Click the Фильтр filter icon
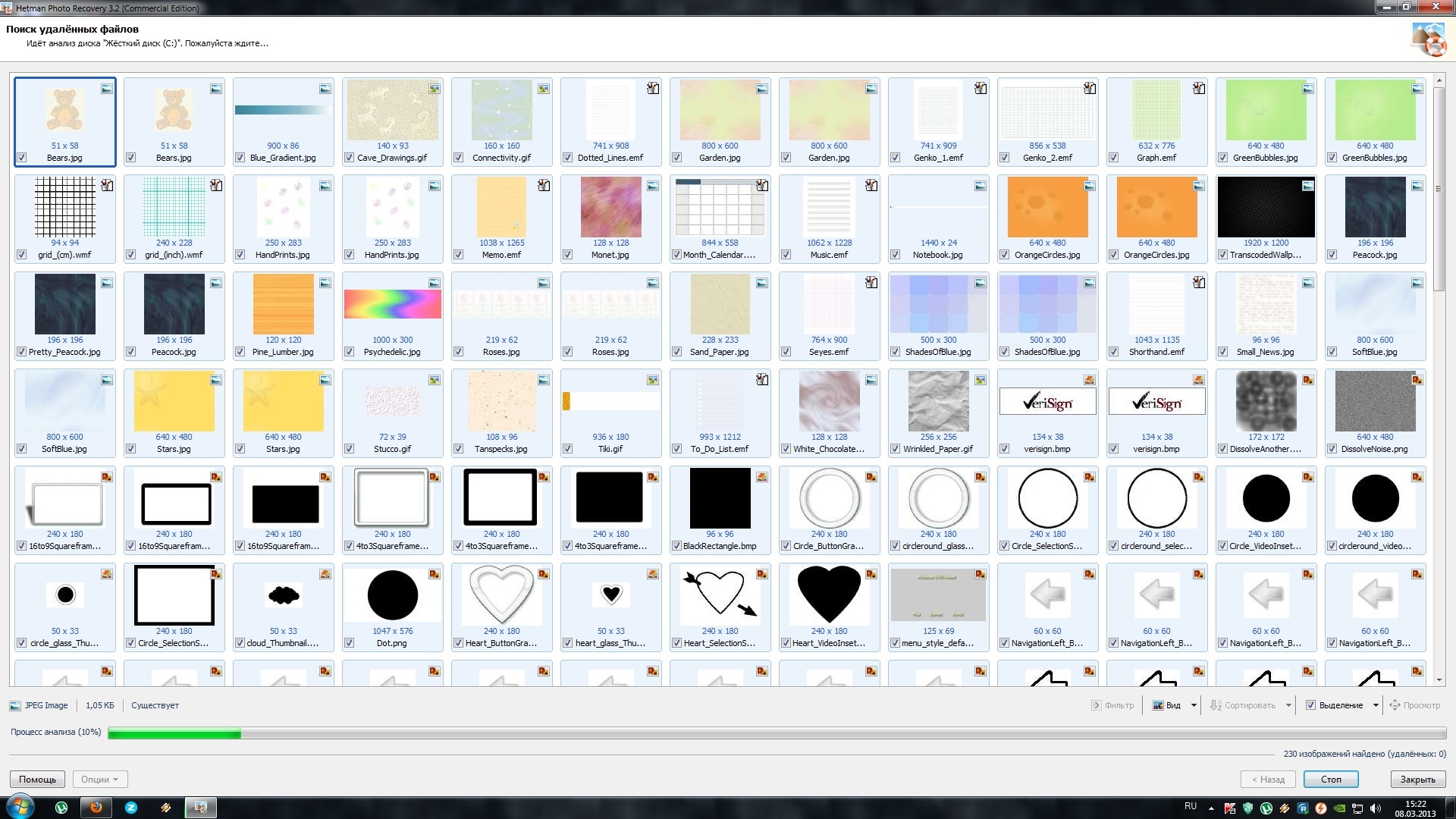This screenshot has width=1456, height=819. click(1096, 705)
